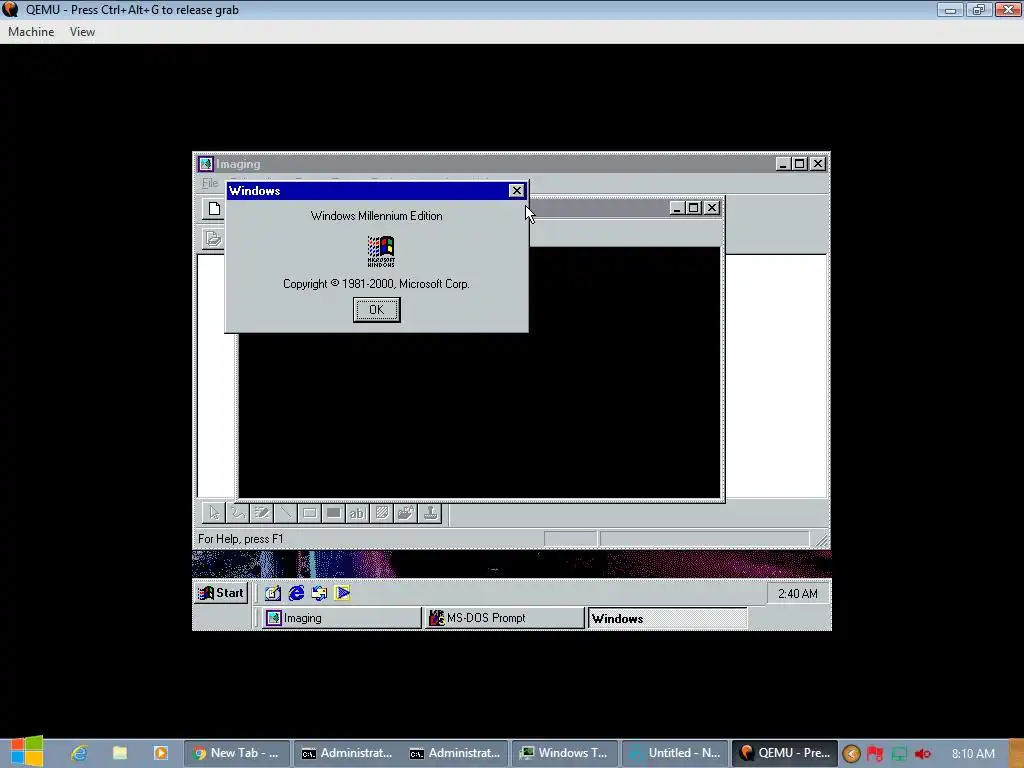Click the New blank document icon in Imaging
The image size is (1024, 768).
(214, 209)
